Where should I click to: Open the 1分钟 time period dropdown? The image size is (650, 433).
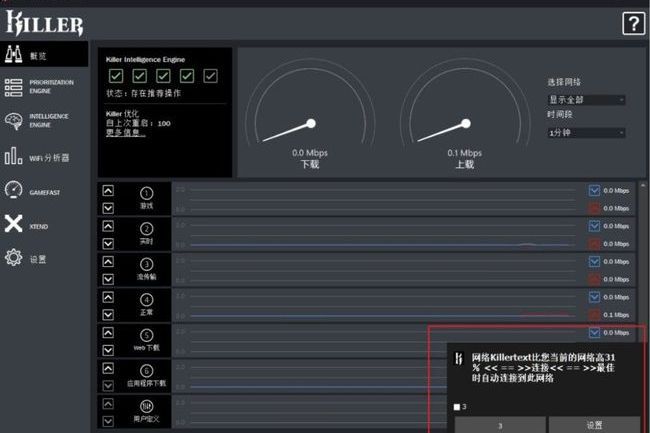point(586,133)
